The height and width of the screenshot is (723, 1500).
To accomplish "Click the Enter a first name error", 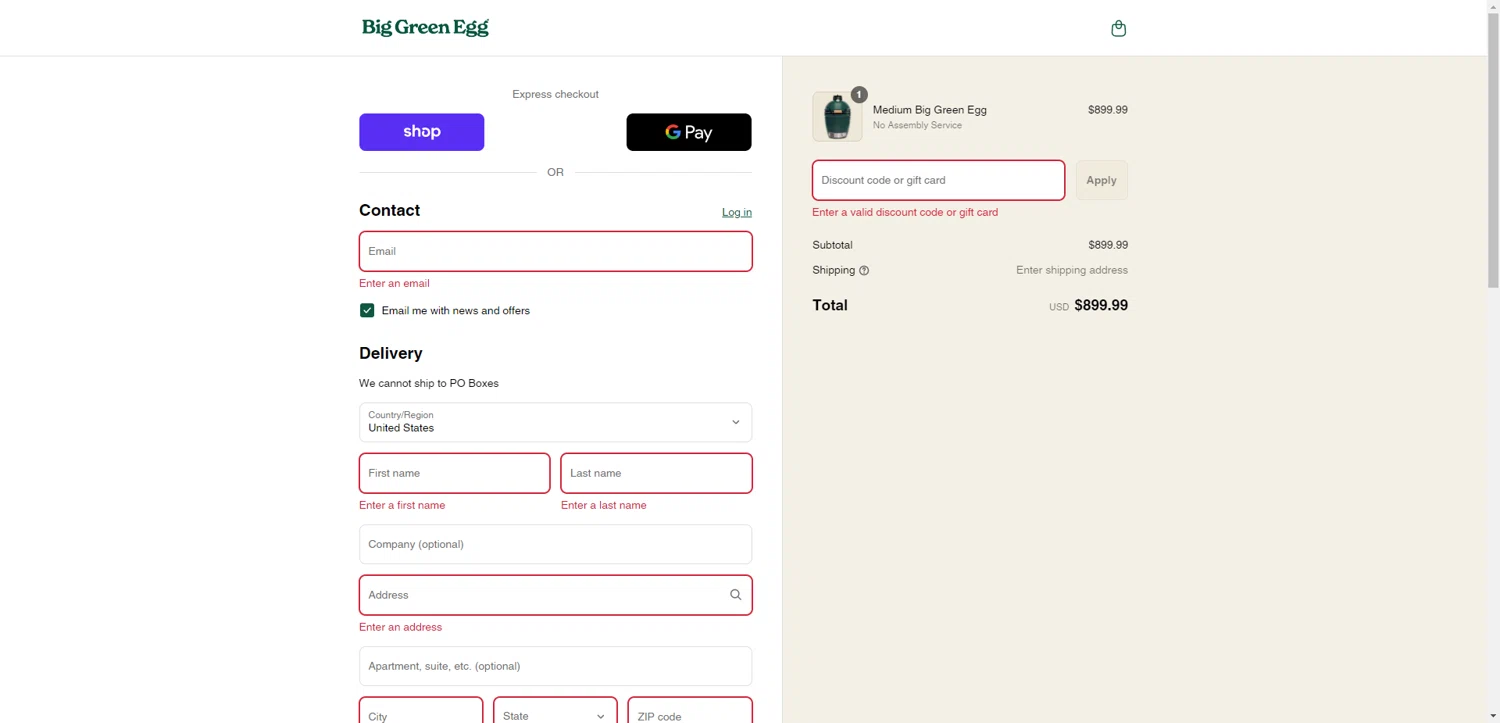I will tap(402, 505).
